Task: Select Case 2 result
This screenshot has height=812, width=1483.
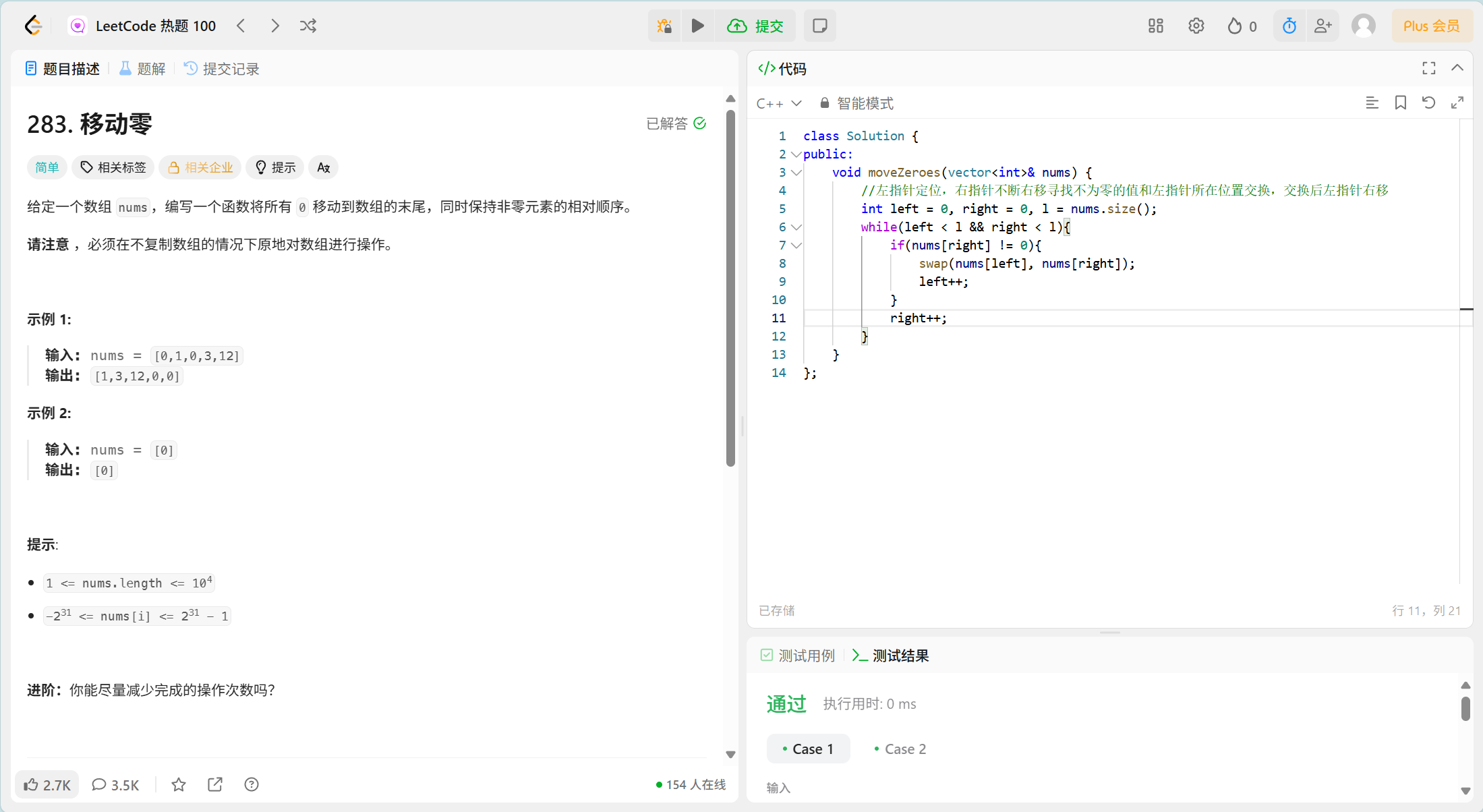Action: [900, 749]
